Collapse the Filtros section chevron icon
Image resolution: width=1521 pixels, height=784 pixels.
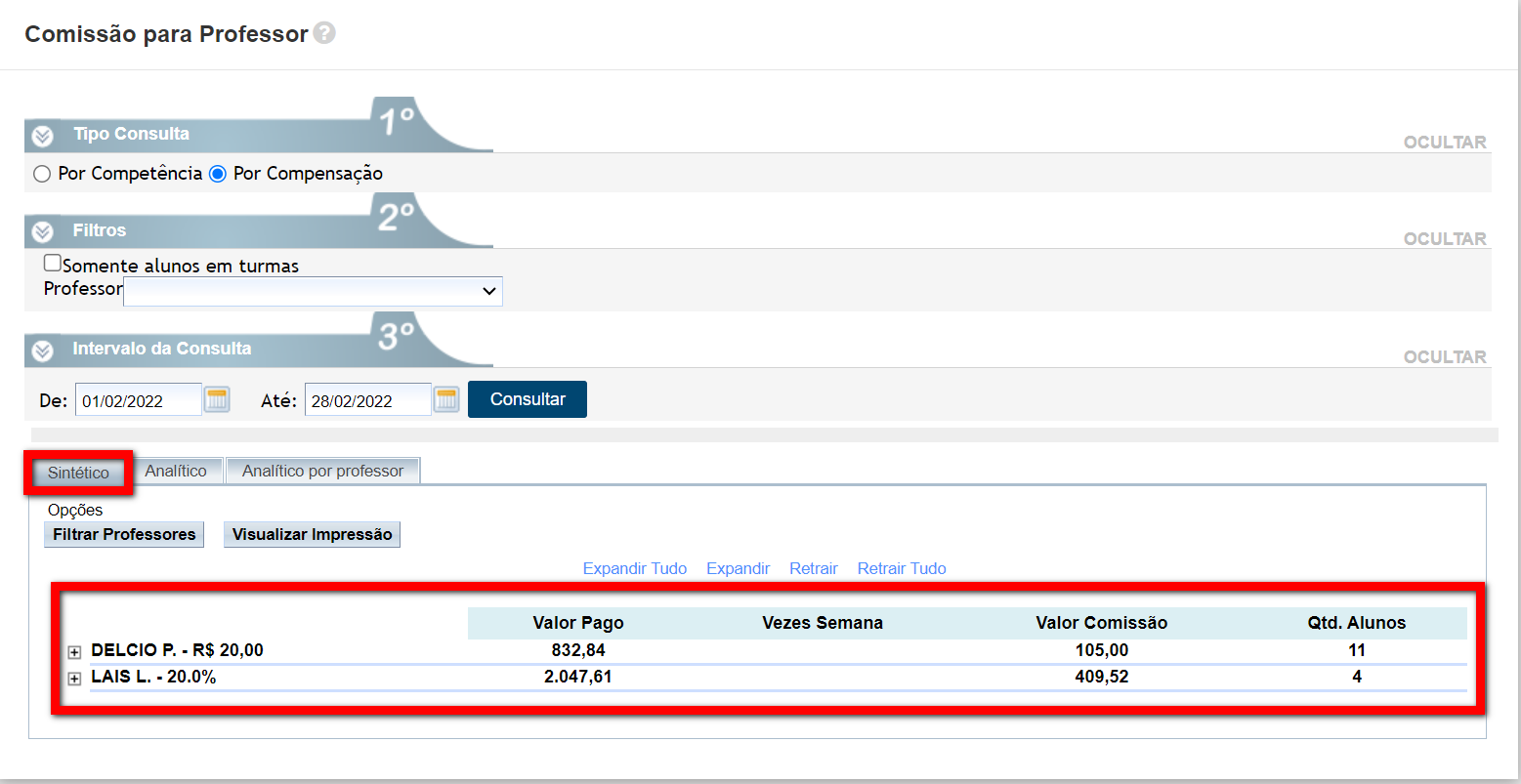click(42, 231)
